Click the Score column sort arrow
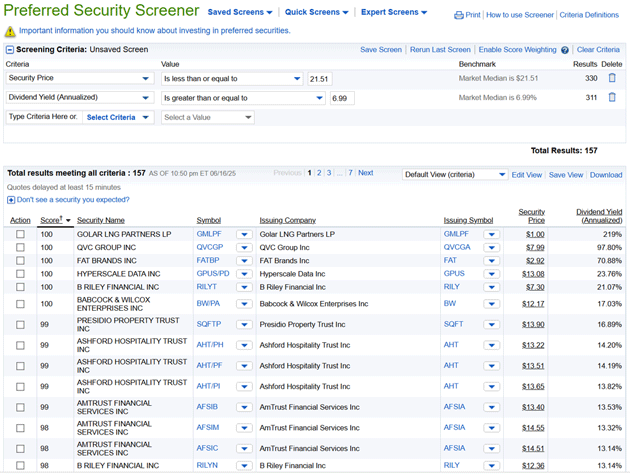 [x=68, y=221]
